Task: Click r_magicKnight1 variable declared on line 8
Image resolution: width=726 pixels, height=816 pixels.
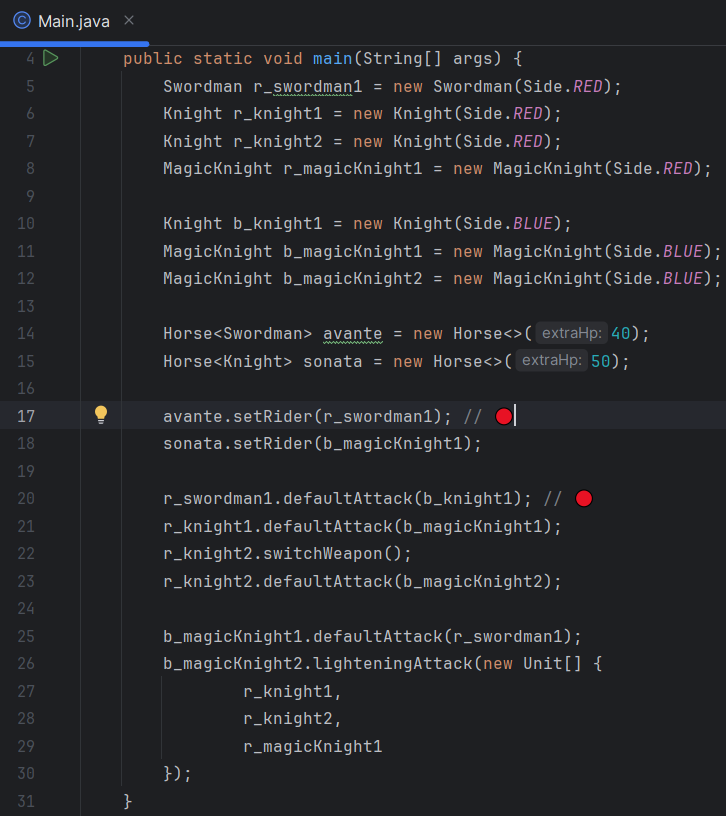Action: tap(353, 169)
